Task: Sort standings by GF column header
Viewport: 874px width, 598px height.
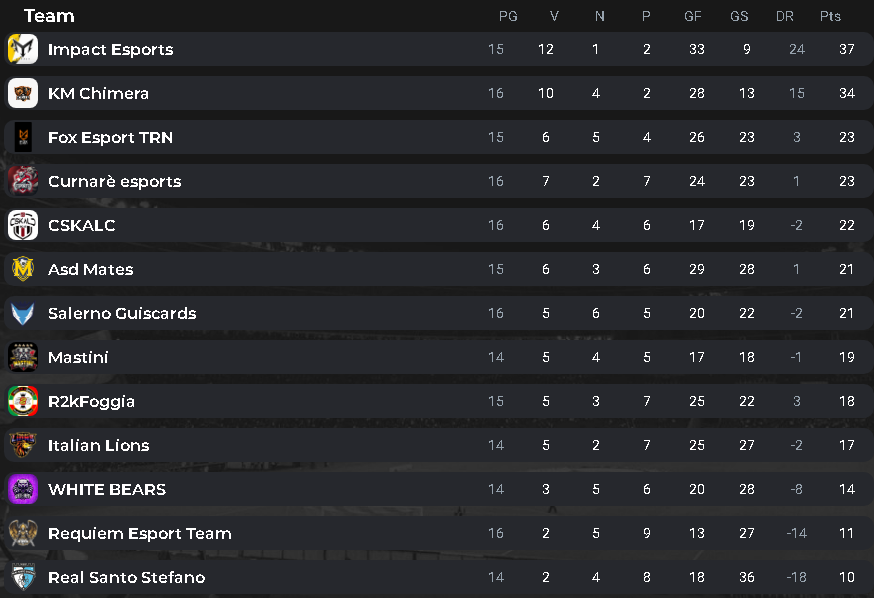Action: (x=692, y=16)
